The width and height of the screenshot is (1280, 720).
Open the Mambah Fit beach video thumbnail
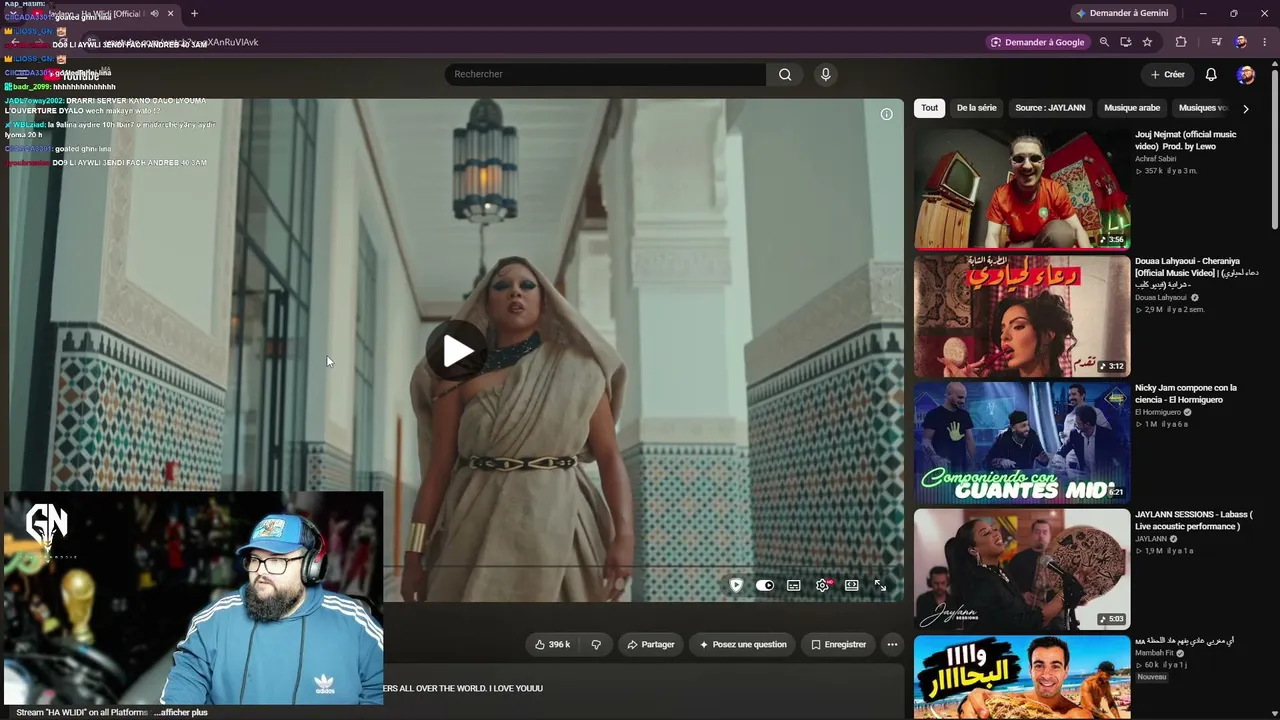pos(1022,677)
